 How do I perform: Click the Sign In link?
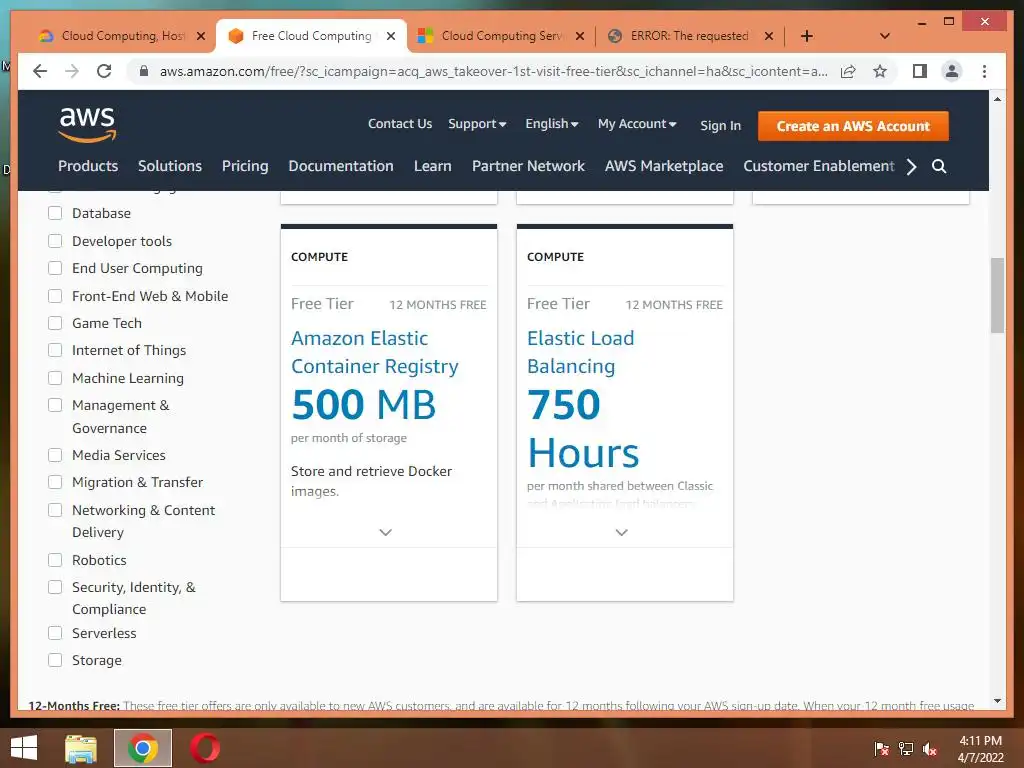click(x=720, y=125)
